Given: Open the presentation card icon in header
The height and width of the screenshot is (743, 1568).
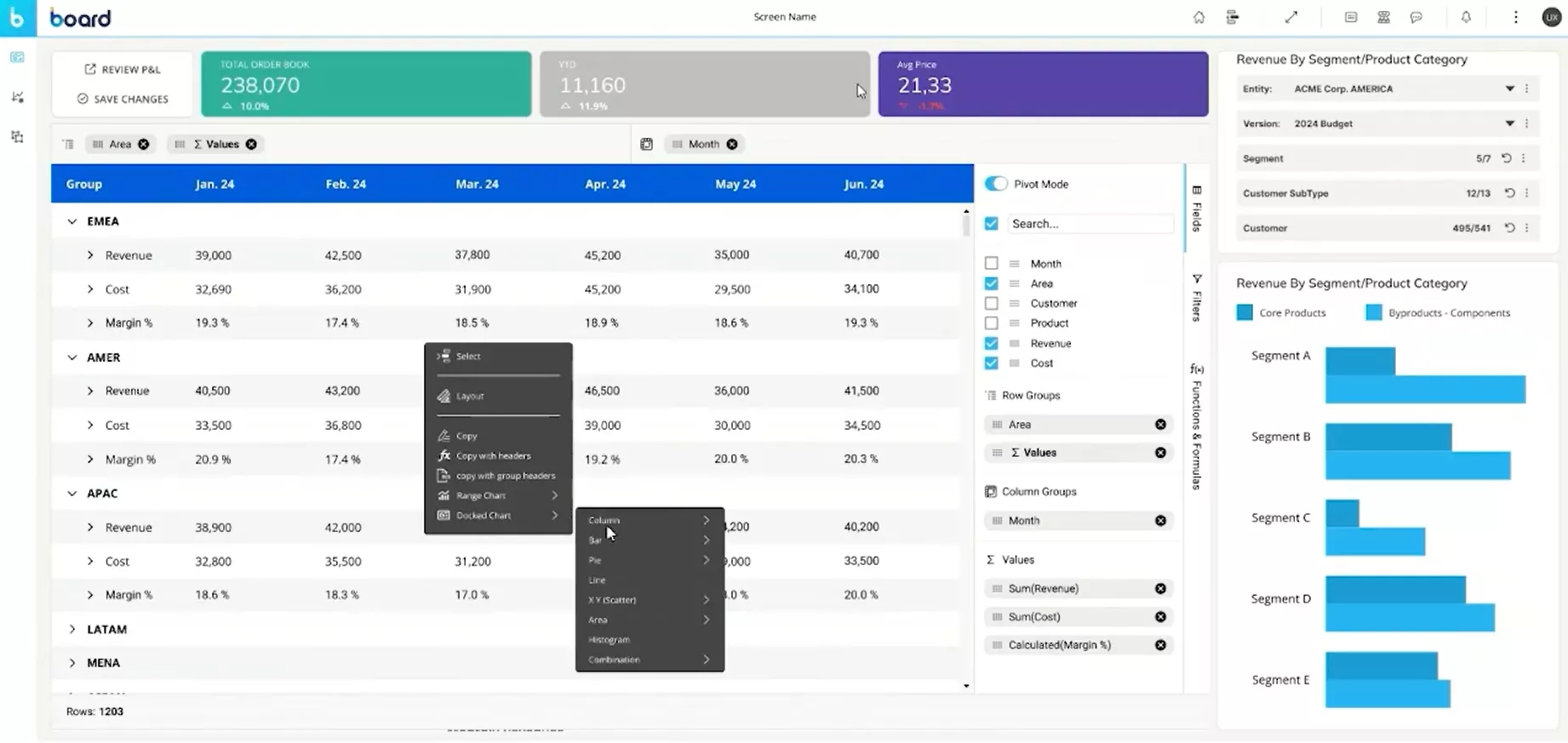Looking at the screenshot, I should (x=1351, y=17).
